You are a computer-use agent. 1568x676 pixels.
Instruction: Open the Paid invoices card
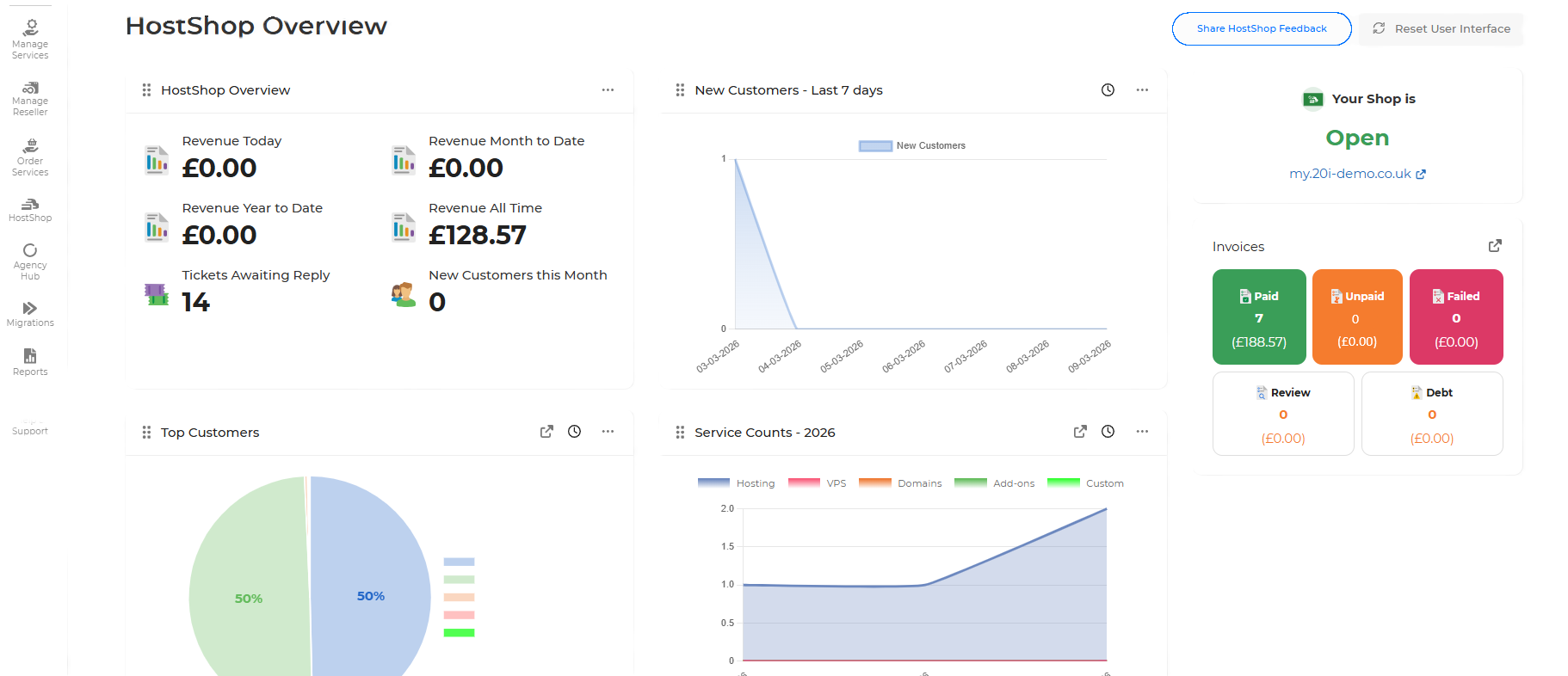click(1259, 316)
